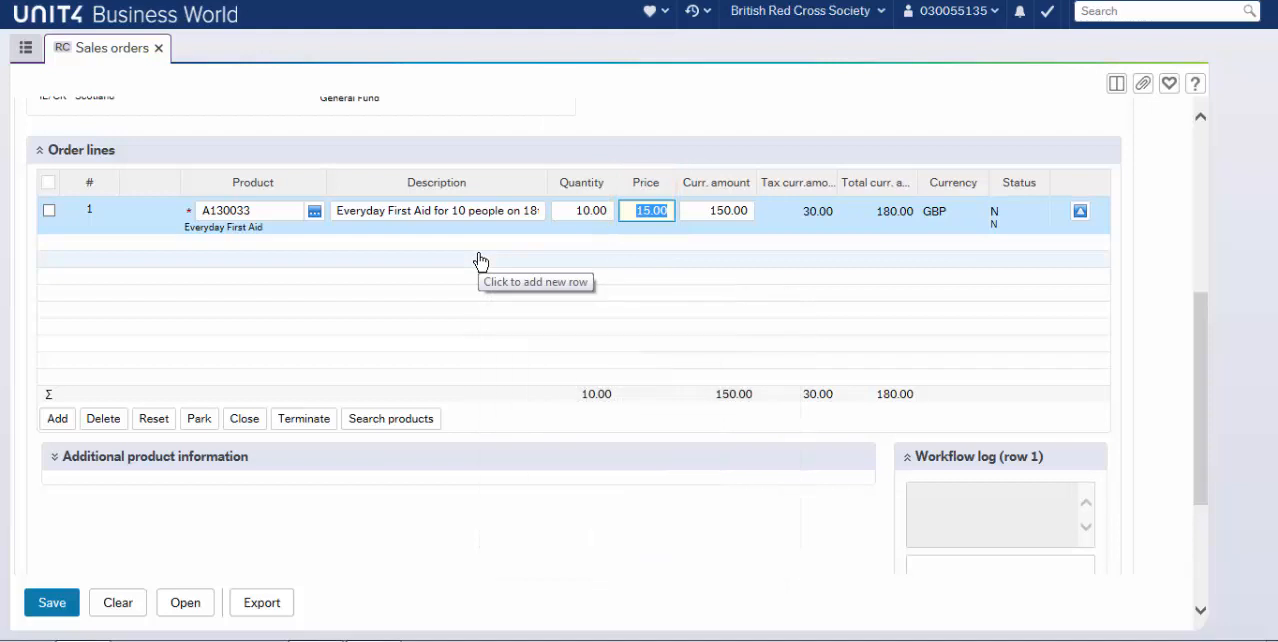Click the Curr. amount field showing 150.00
1278x642 pixels.
[x=717, y=211]
